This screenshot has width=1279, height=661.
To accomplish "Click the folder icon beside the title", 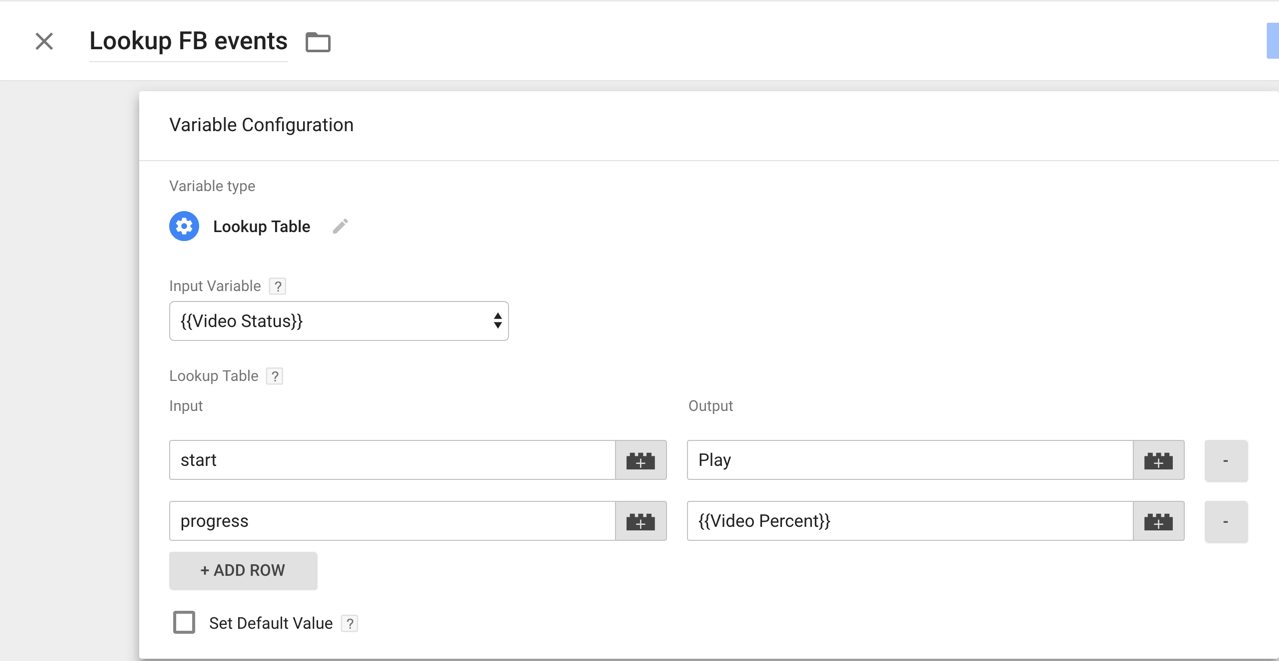I will tap(318, 42).
